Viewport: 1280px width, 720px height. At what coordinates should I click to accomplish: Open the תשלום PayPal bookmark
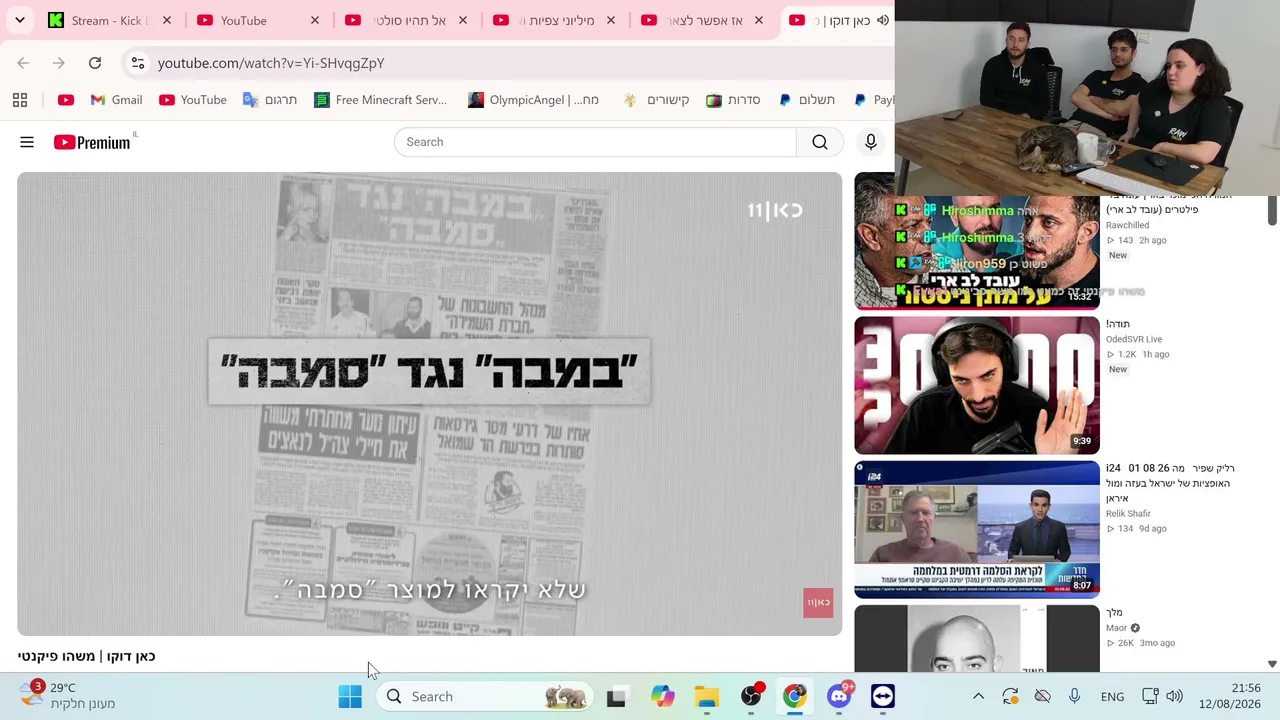pos(806,100)
